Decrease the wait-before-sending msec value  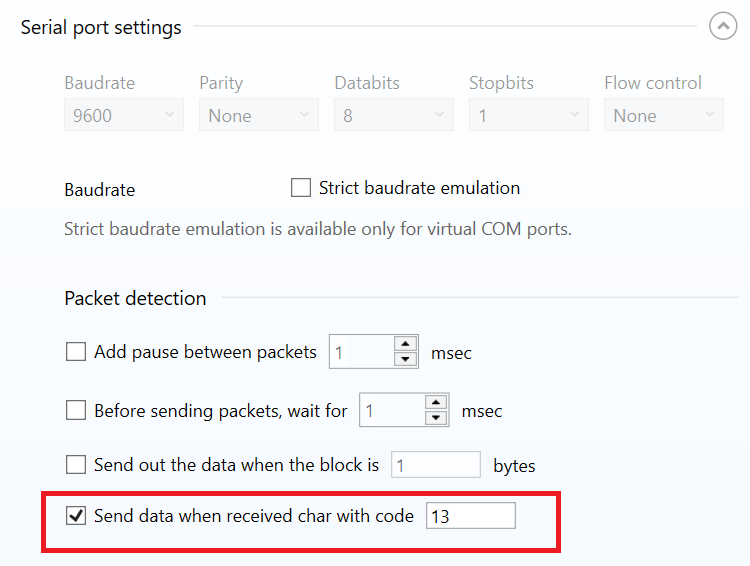(435, 418)
